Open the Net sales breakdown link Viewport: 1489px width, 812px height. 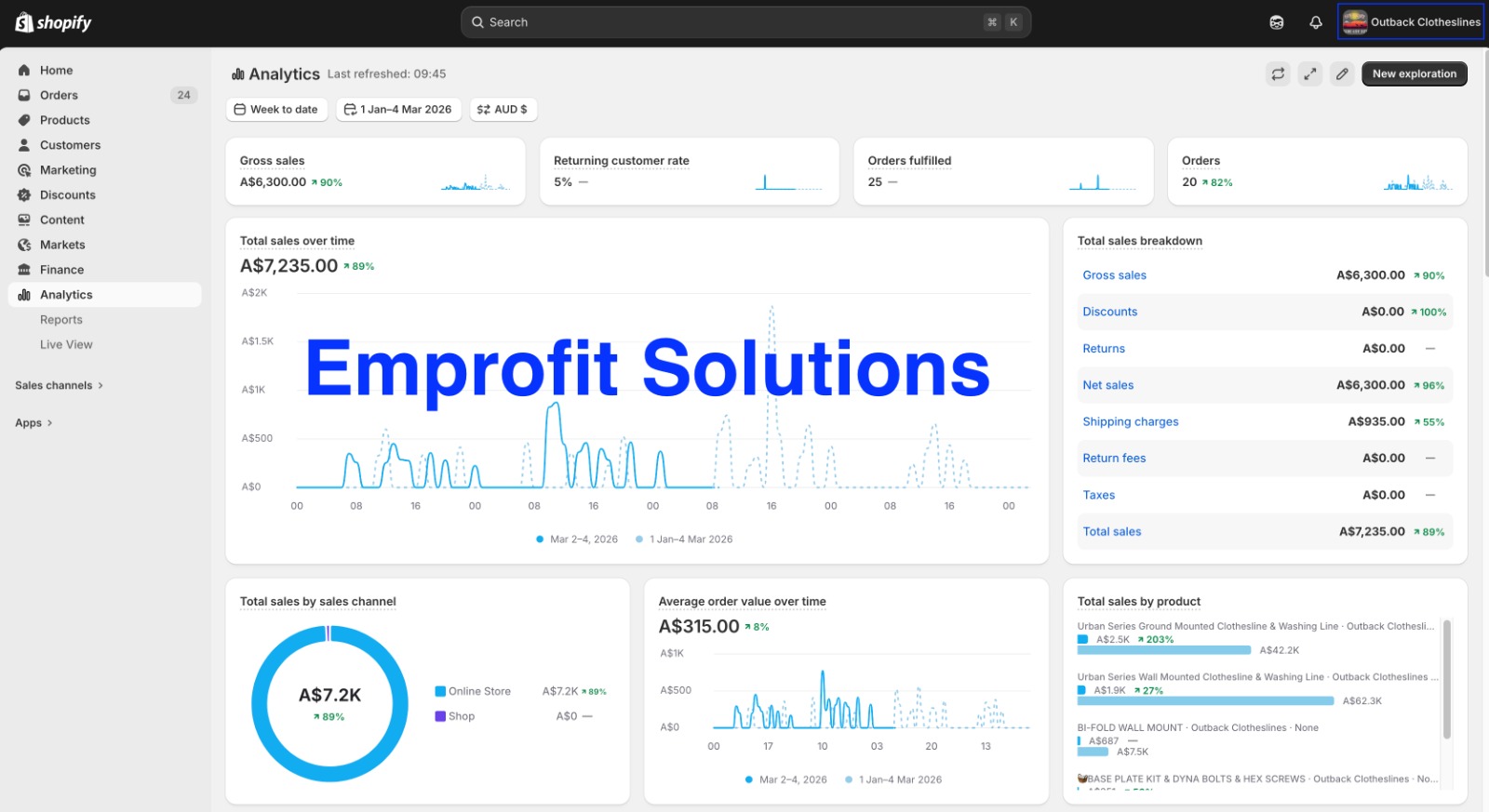click(x=1107, y=385)
